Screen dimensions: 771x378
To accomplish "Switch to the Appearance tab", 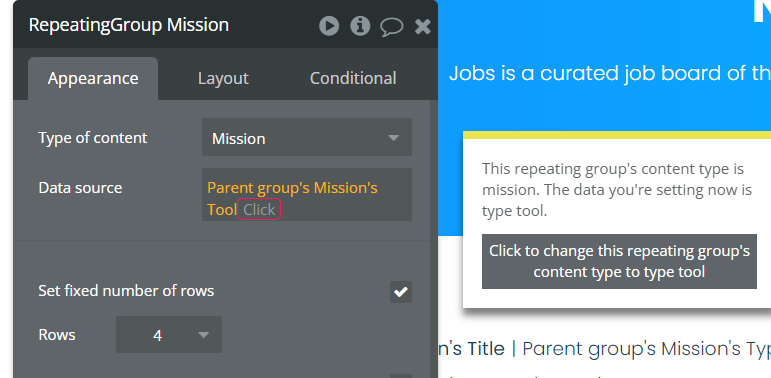I will pyautogui.click(x=93, y=79).
